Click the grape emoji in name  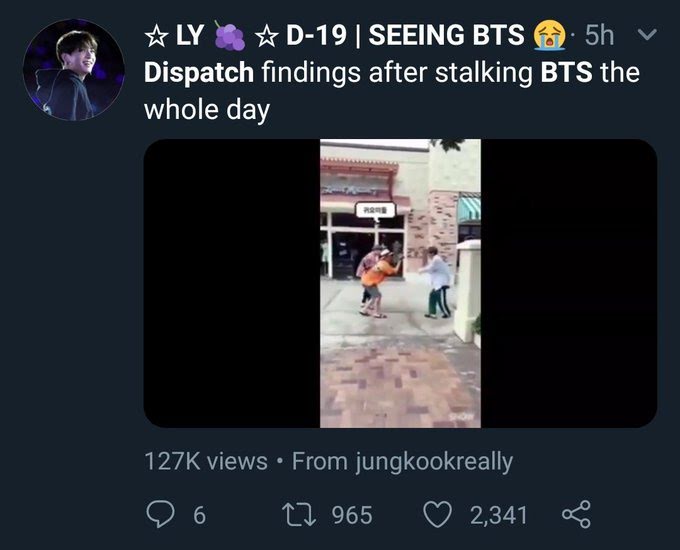[x=229, y=36]
